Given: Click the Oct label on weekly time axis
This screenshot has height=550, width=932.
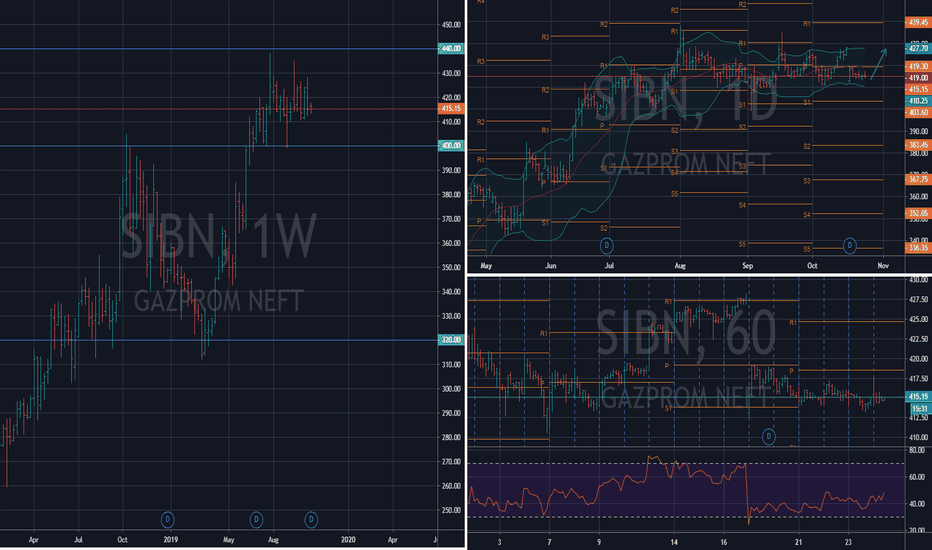Looking at the screenshot, I should click(x=122, y=540).
